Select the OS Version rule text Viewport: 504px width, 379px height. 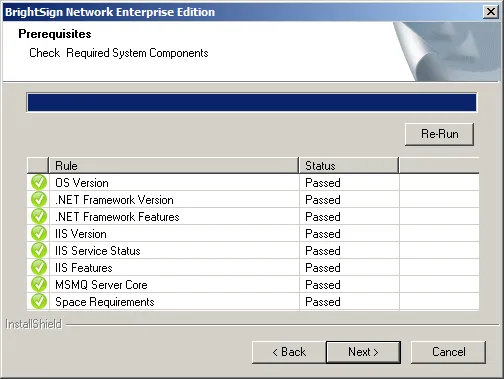[x=82, y=183]
